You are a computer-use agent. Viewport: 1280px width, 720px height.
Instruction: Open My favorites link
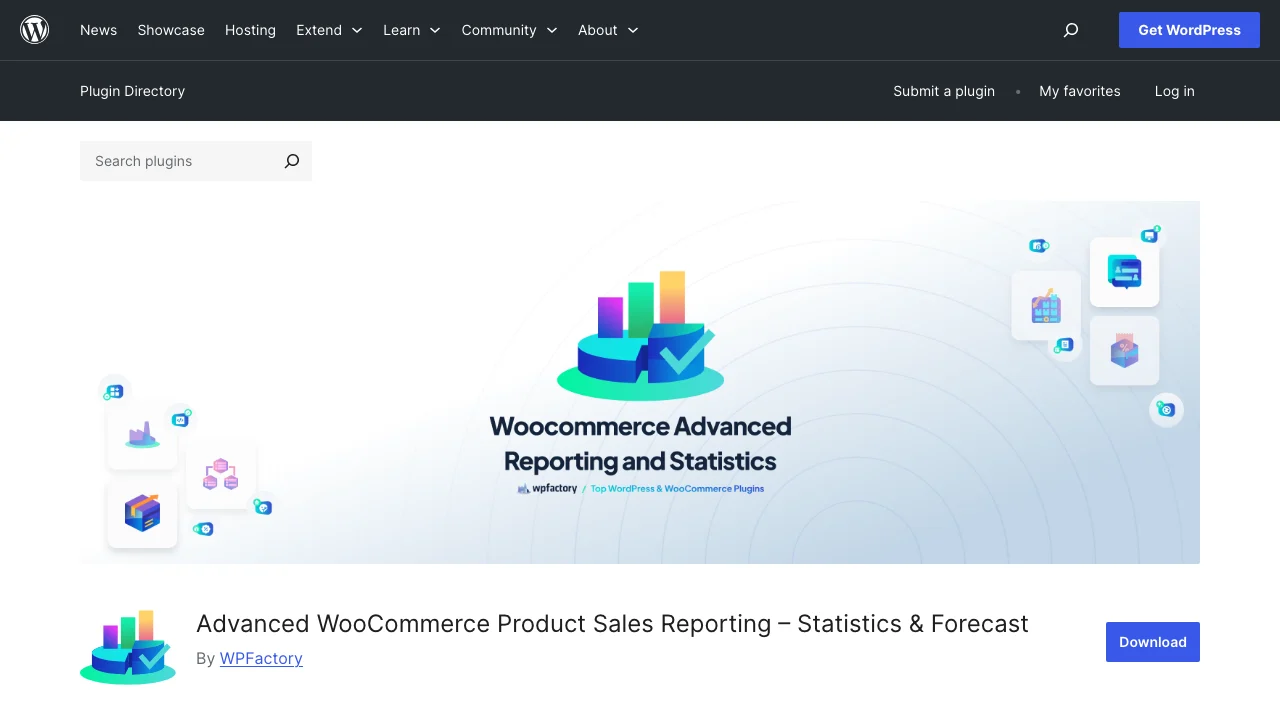click(x=1080, y=91)
